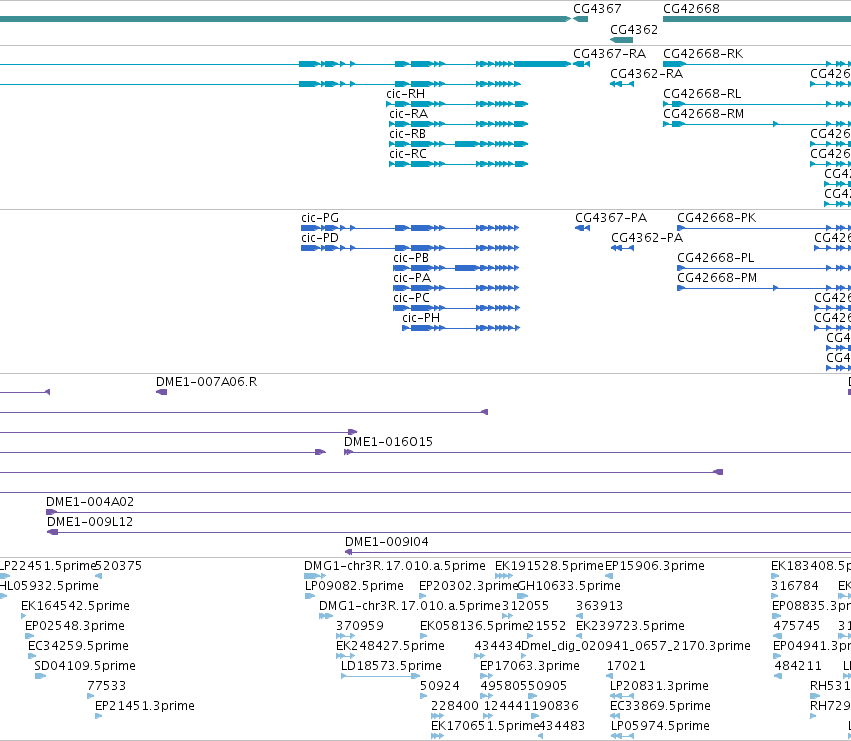Select the 363913 EST feature
This screenshot has height=741, width=851.
tap(579, 616)
